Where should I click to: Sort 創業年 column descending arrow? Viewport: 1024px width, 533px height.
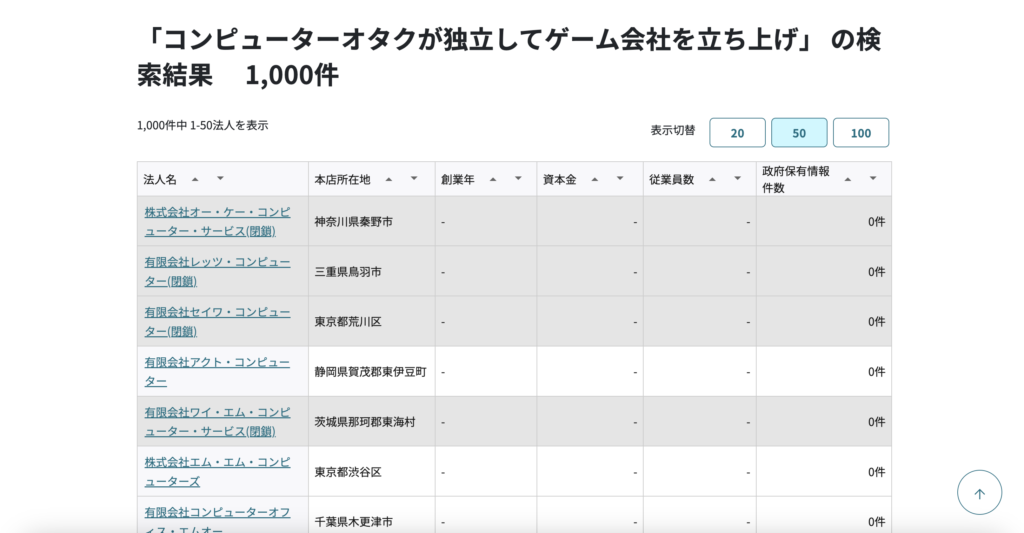click(518, 179)
